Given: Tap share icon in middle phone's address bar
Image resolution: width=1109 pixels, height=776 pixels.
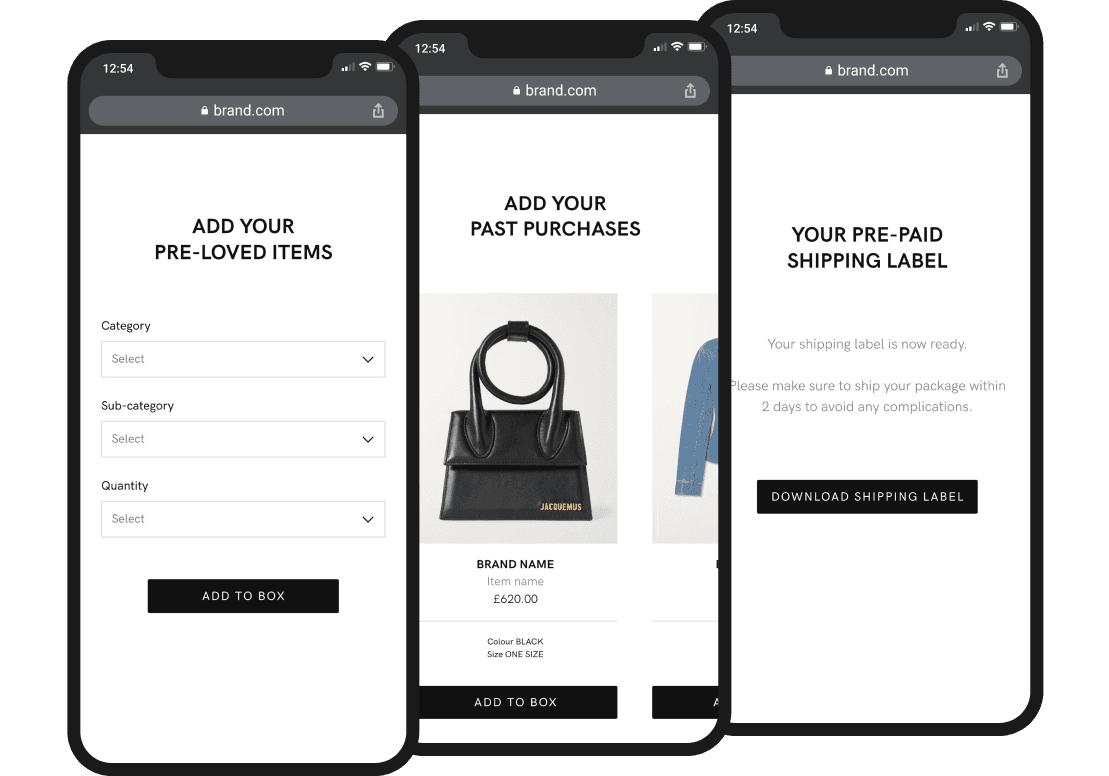Looking at the screenshot, I should coord(690,91).
